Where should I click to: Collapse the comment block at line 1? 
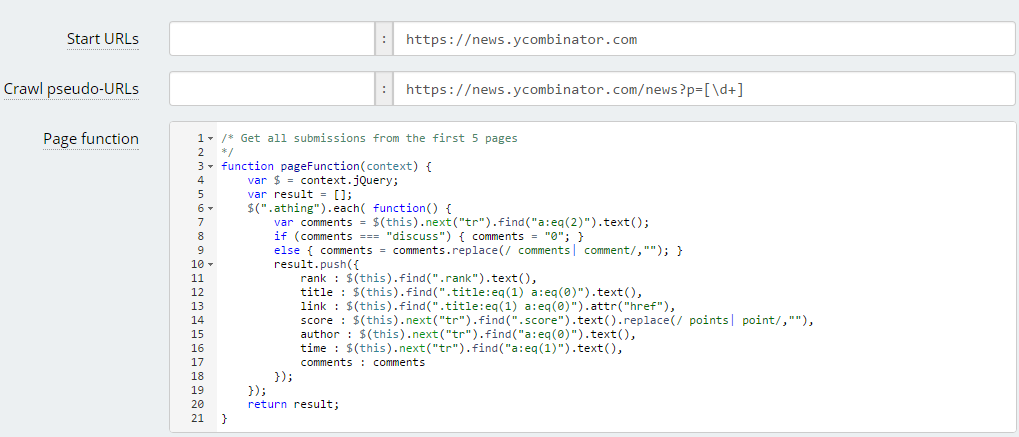point(211,139)
